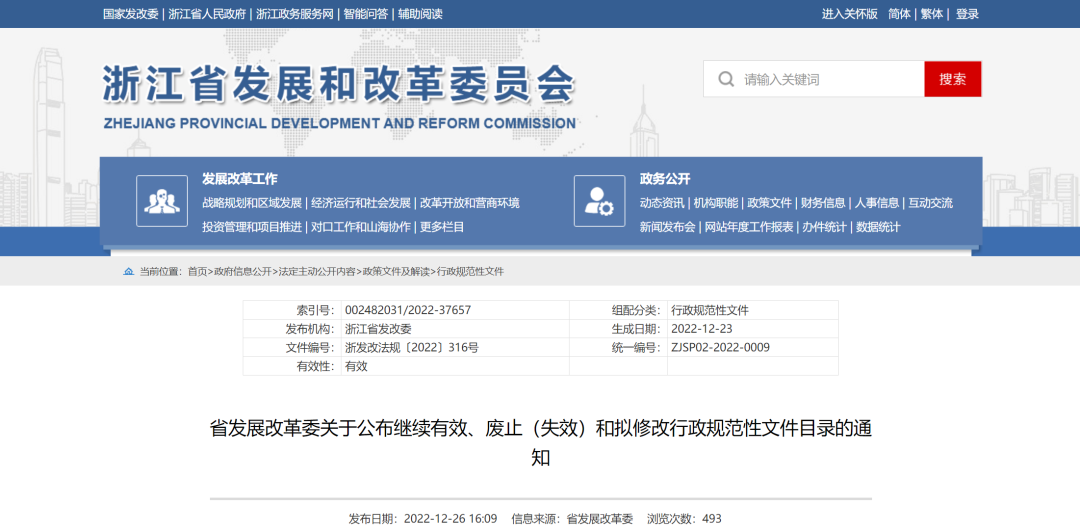The width and height of the screenshot is (1080, 532).
Task: Switch to 繁体 language option
Action: point(932,14)
